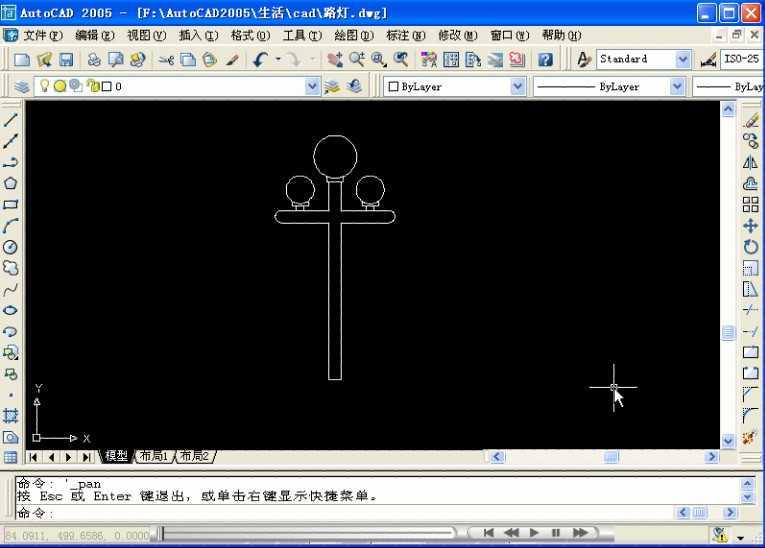Select the Explode tool
The width and height of the screenshot is (765, 548).
point(750,437)
